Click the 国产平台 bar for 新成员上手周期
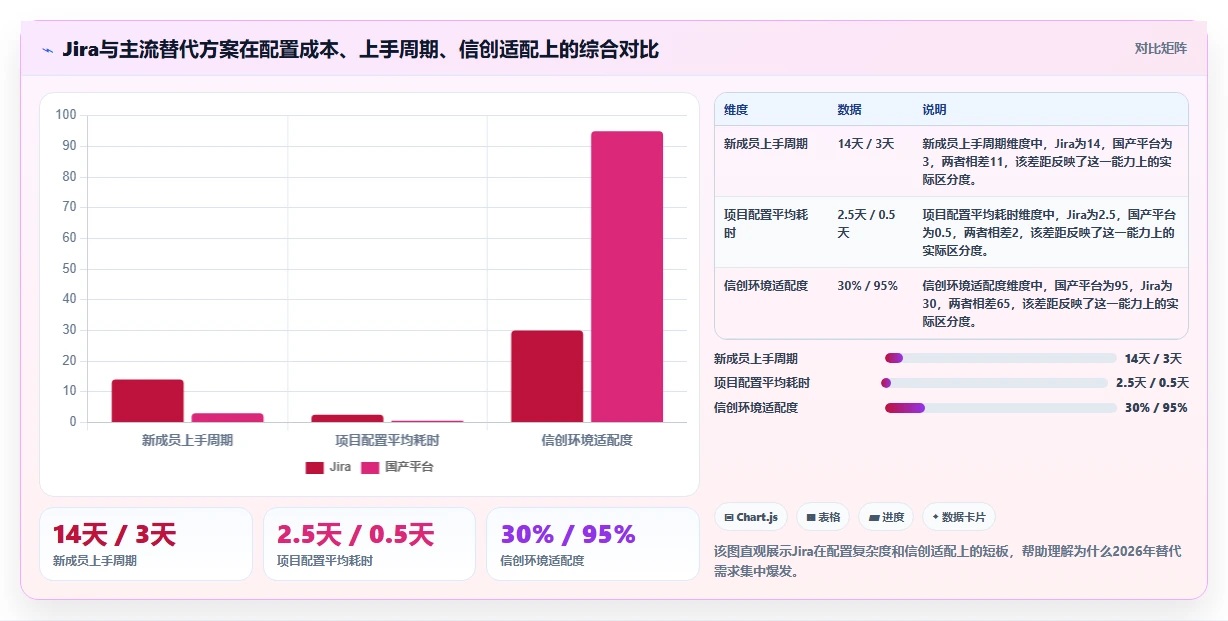The image size is (1228, 621). [227, 418]
